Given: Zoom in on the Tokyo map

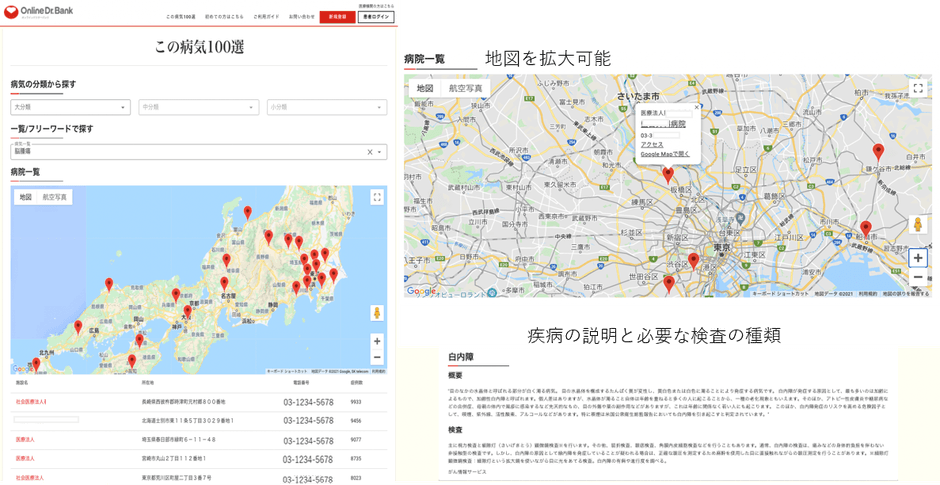Looking at the screenshot, I should [x=918, y=258].
